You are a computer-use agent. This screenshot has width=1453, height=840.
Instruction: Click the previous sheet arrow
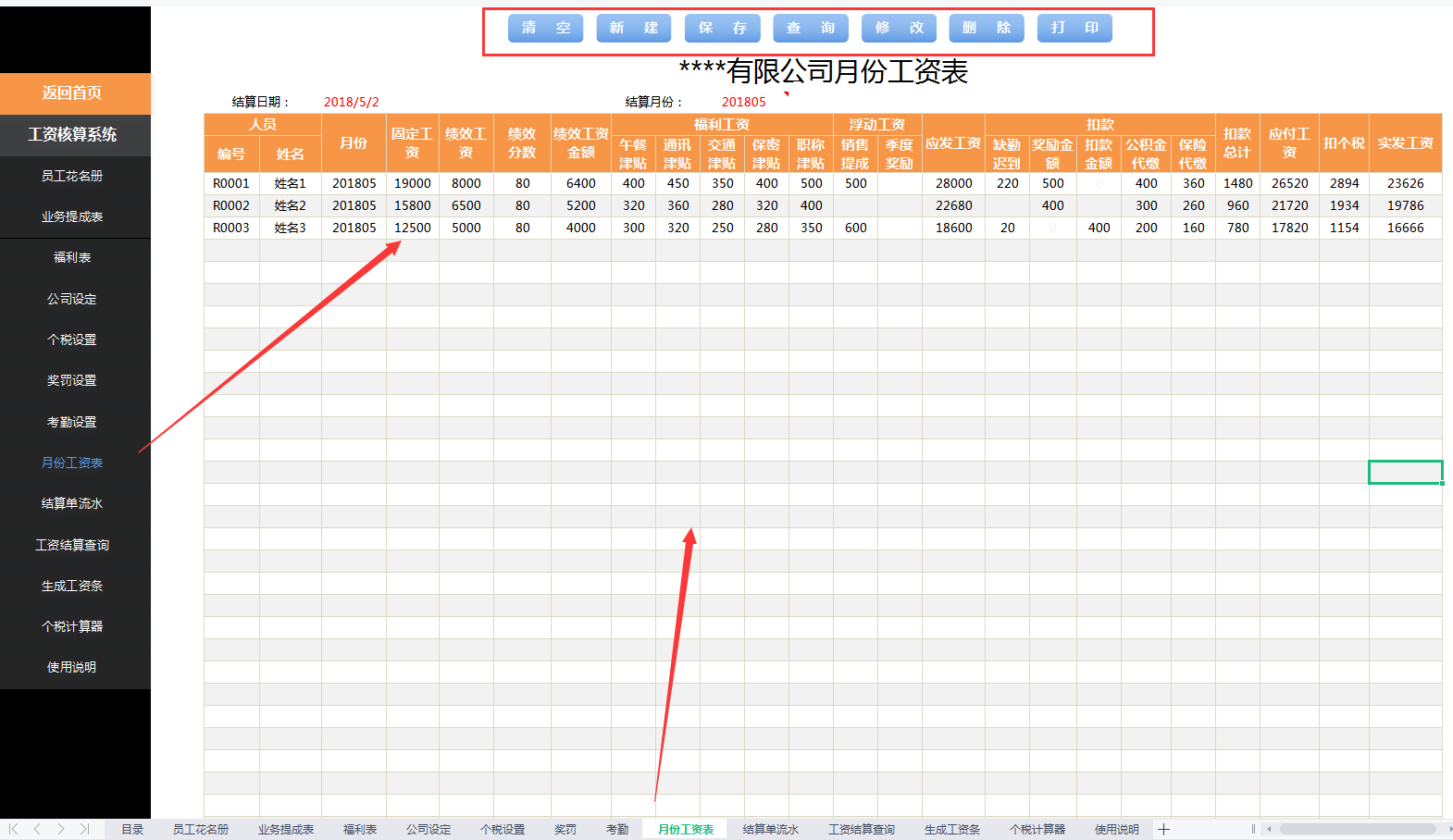(37, 829)
